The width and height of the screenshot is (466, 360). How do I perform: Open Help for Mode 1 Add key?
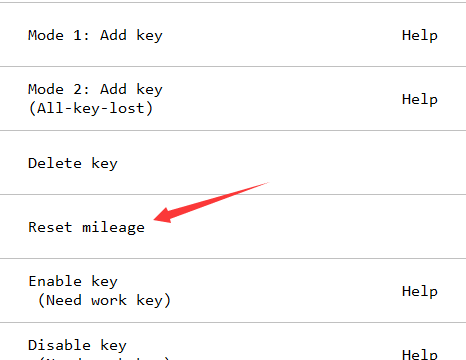pyautogui.click(x=420, y=35)
